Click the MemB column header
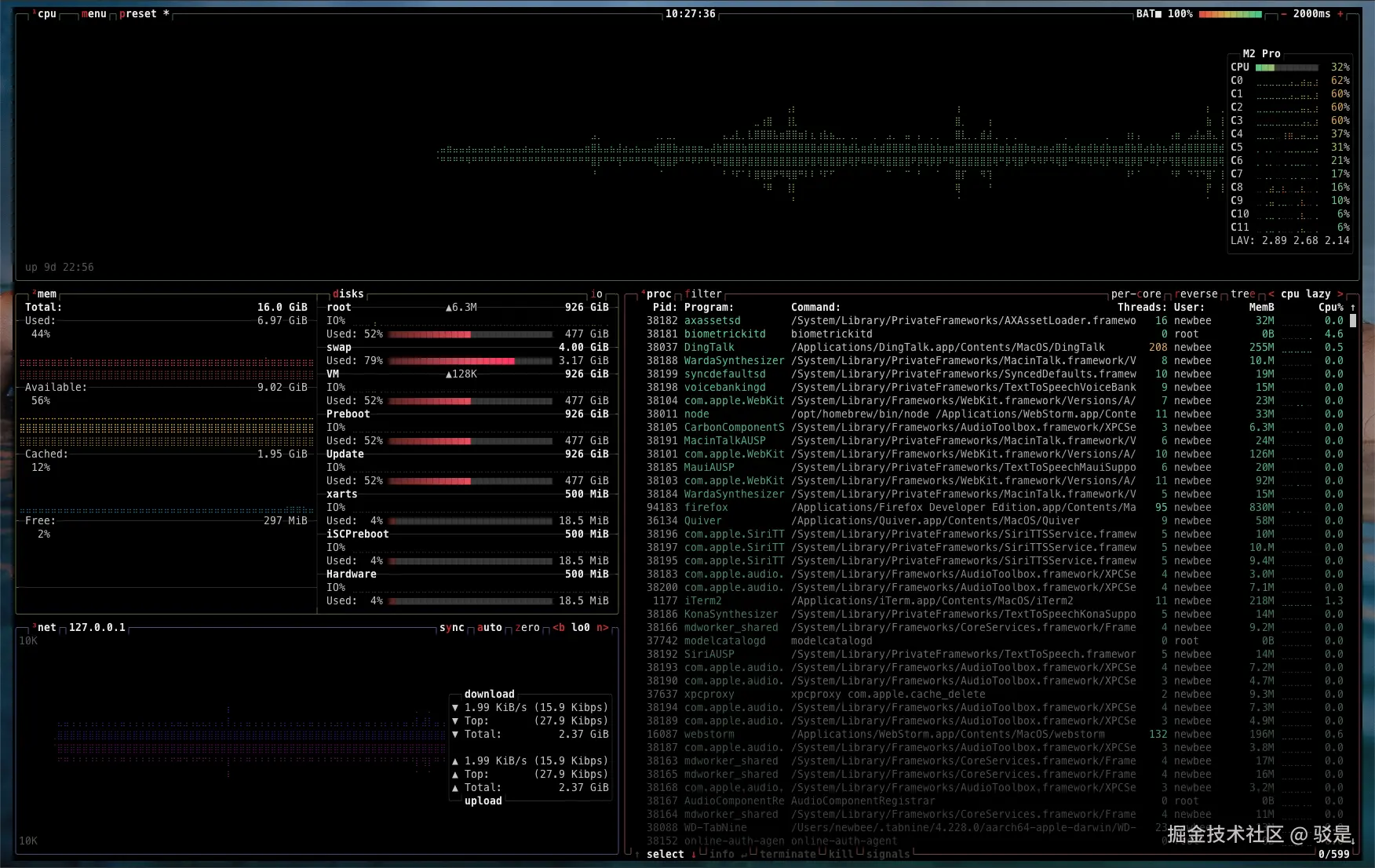Image resolution: width=1375 pixels, height=868 pixels. pos(1262,308)
